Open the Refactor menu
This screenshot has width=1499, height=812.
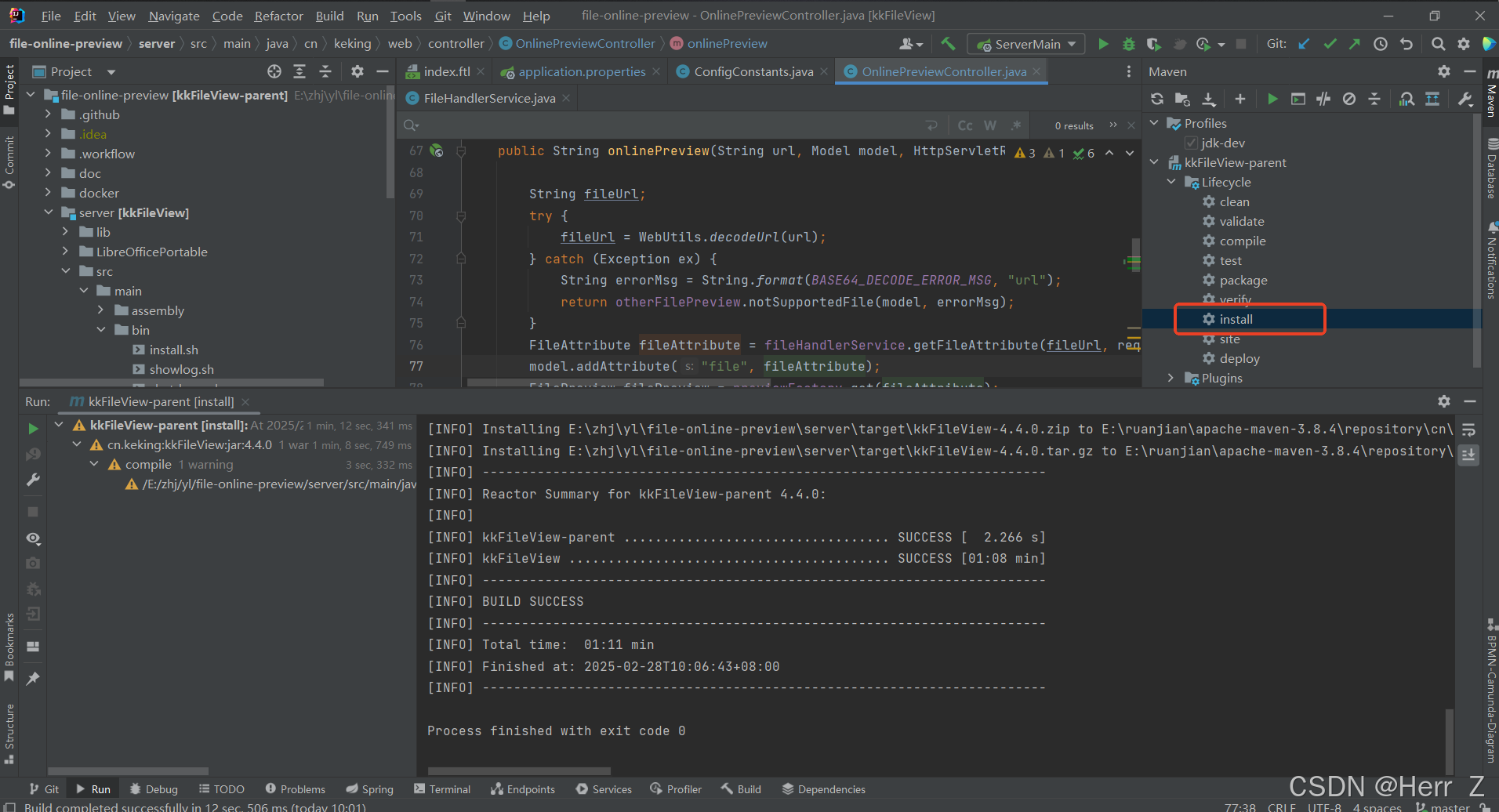tap(278, 15)
